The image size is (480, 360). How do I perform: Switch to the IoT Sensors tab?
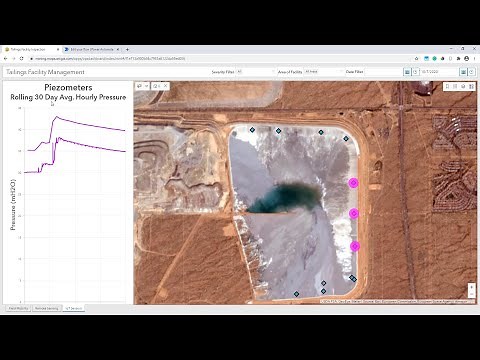point(74,308)
